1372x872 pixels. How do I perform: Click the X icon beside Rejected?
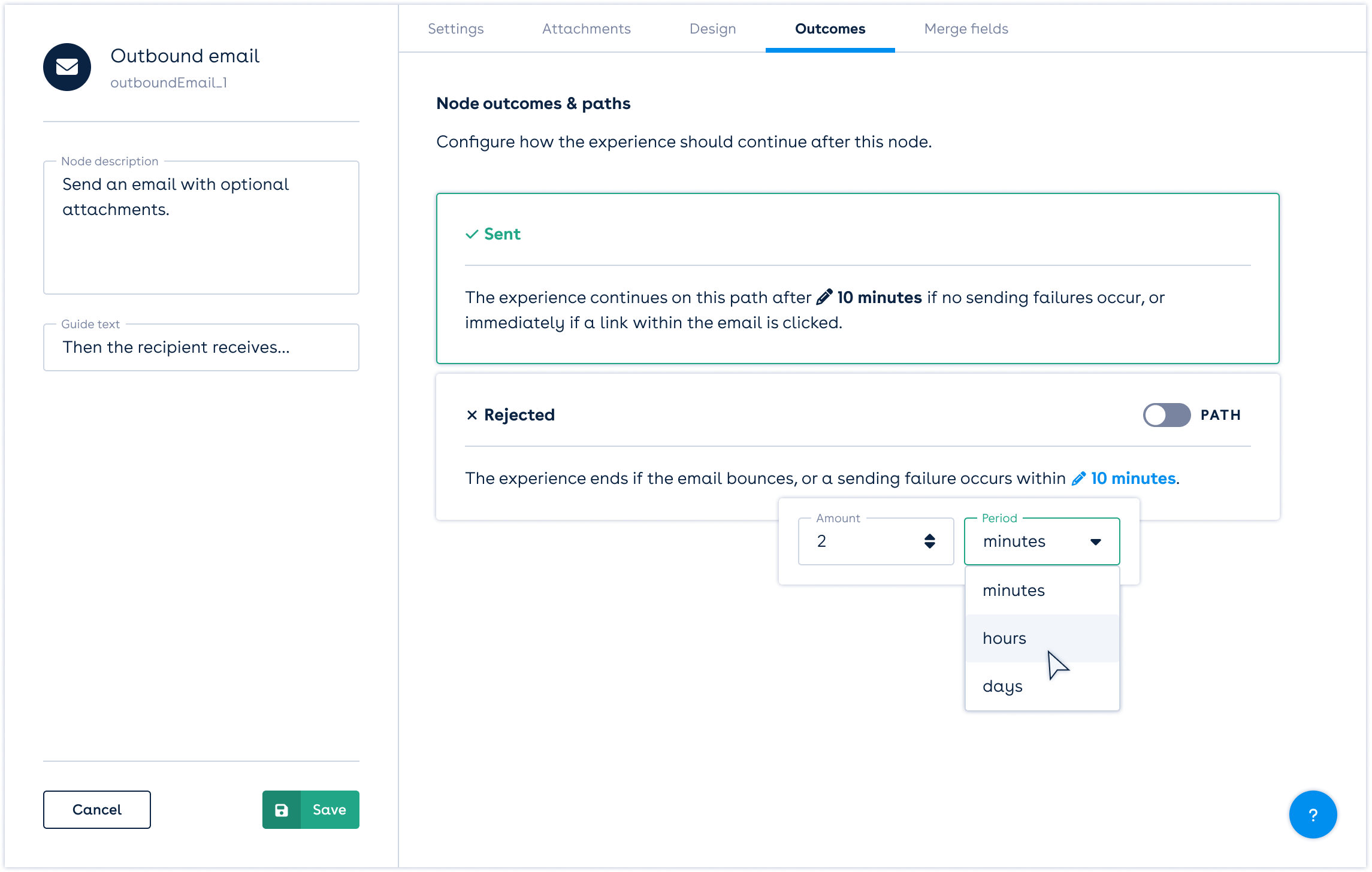[472, 414]
